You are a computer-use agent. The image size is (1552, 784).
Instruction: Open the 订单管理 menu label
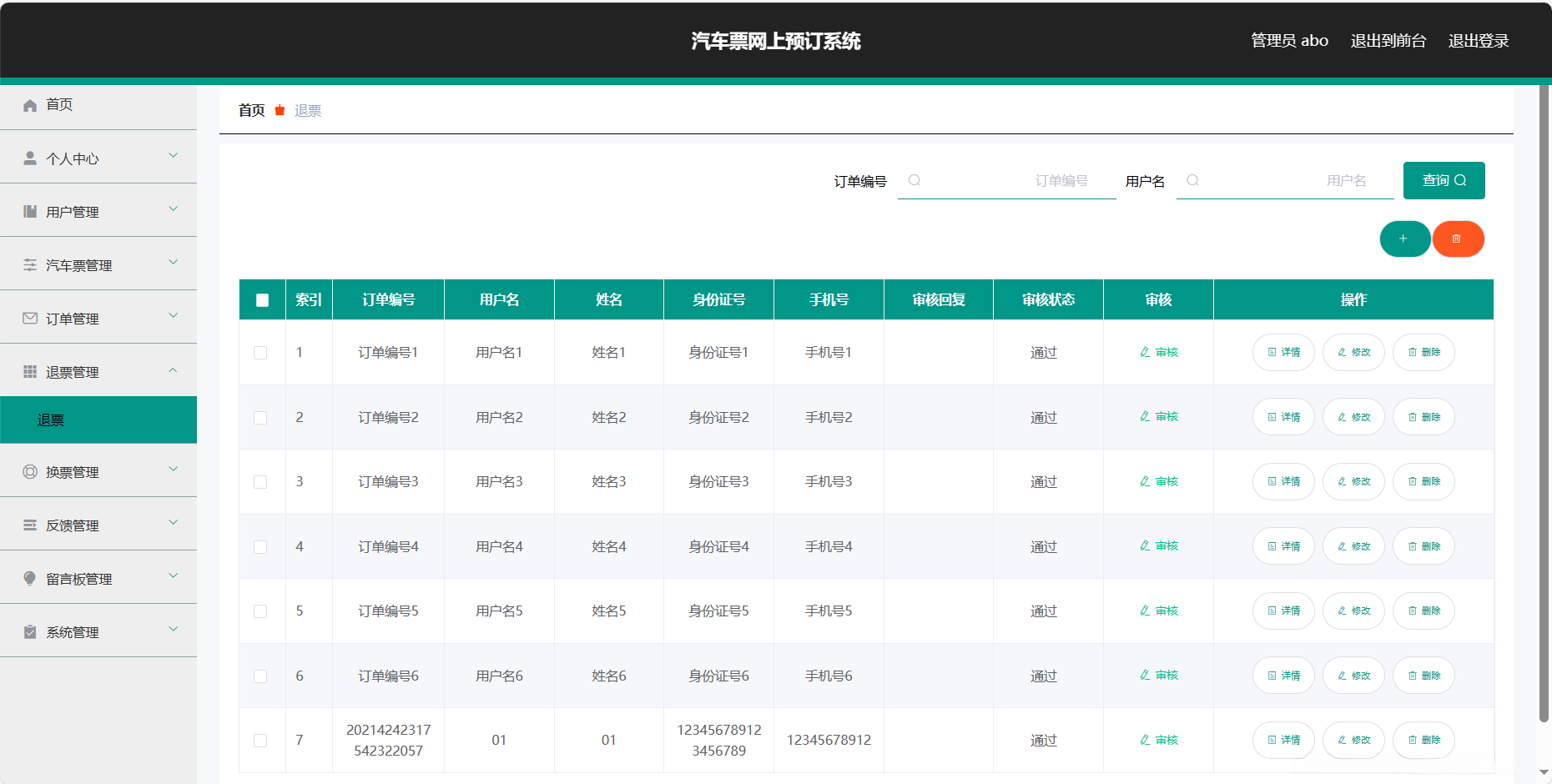[x=73, y=319]
